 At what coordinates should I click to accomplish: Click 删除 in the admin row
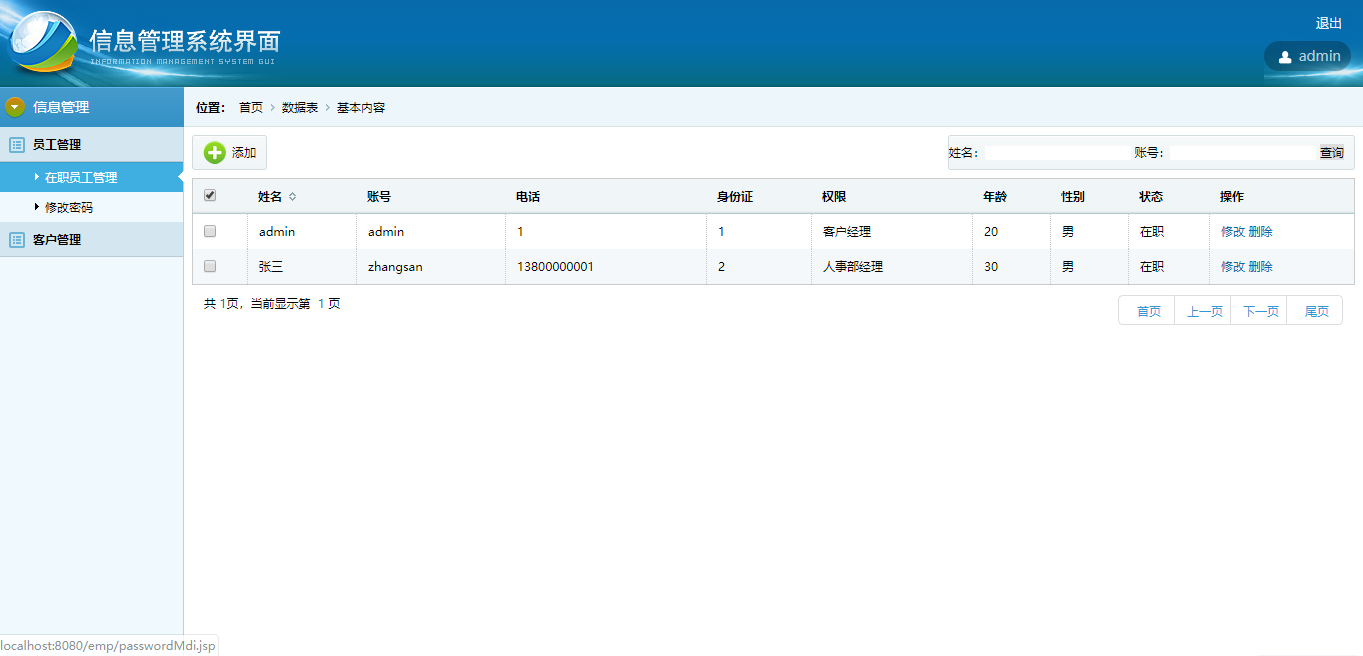[1261, 232]
